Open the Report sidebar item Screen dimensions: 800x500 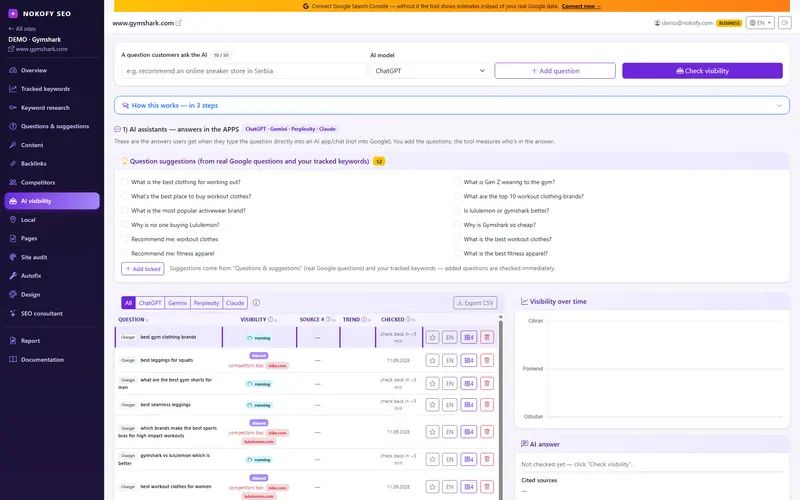pos(52,341)
